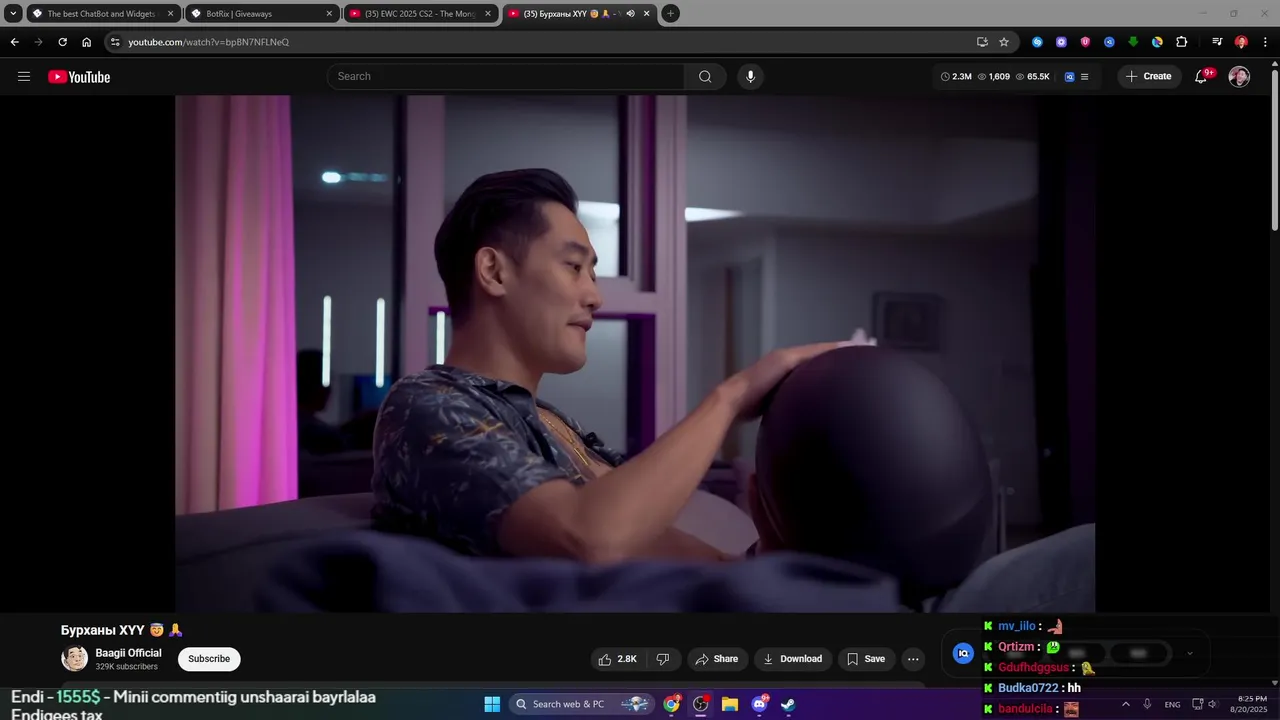Reload the page
The height and width of the screenshot is (720, 1280).
tap(62, 42)
